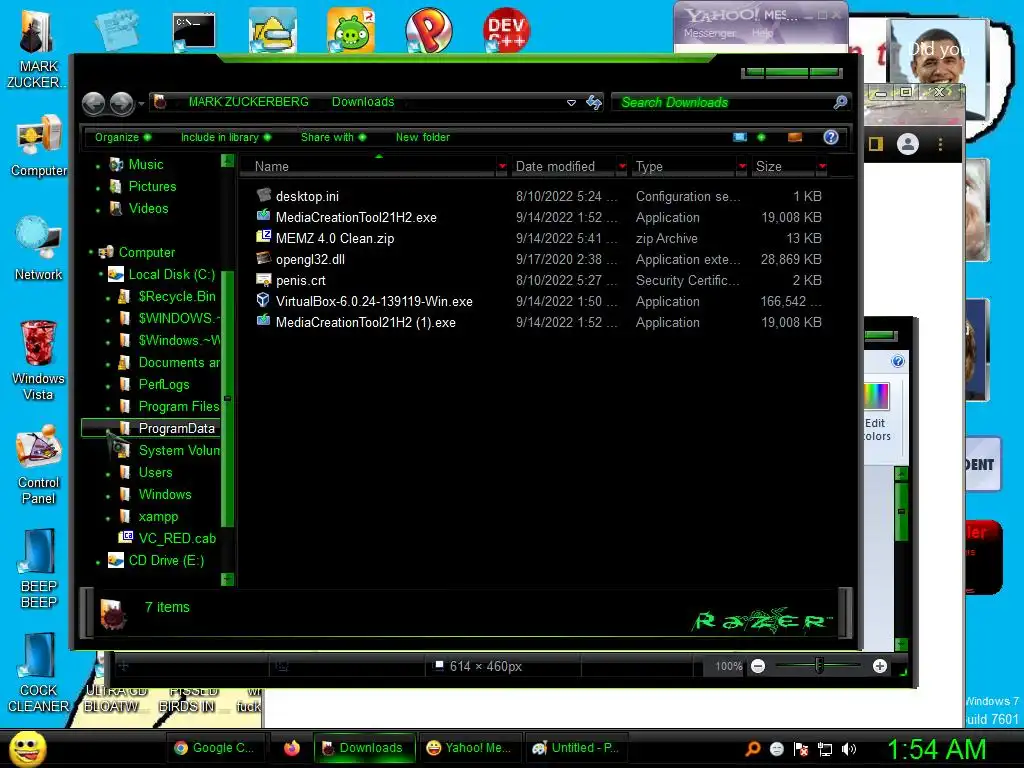Click the smiley Start button

(27, 748)
